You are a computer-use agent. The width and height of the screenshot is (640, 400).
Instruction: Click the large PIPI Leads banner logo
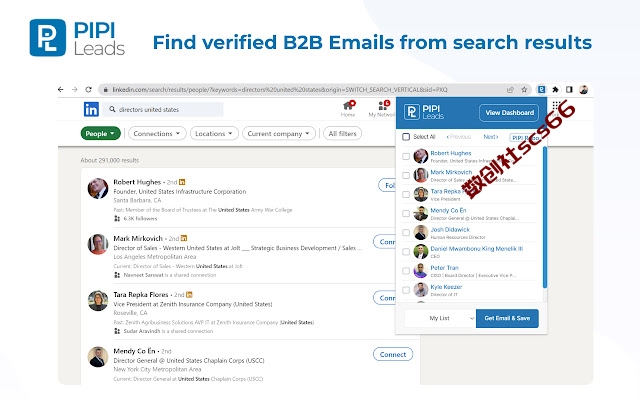[77, 38]
